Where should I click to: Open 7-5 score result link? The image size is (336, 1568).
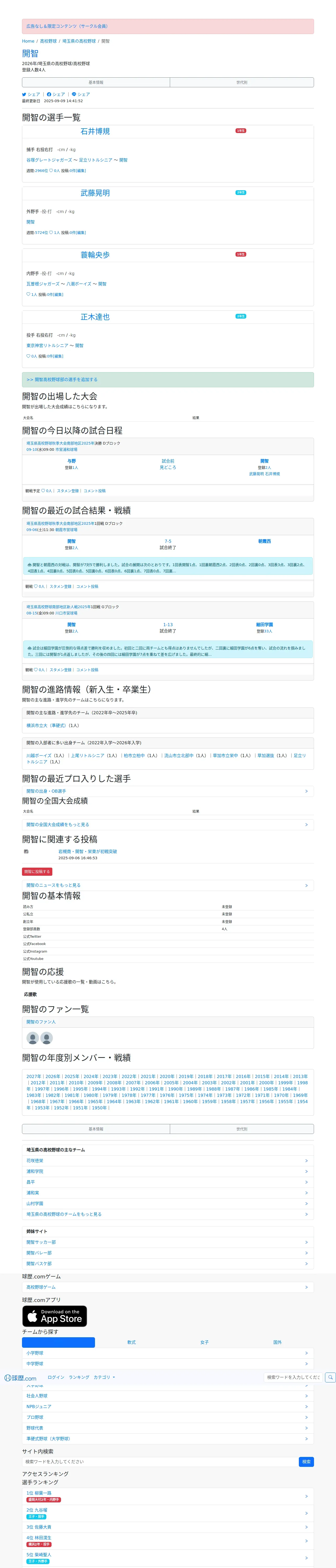(168, 541)
